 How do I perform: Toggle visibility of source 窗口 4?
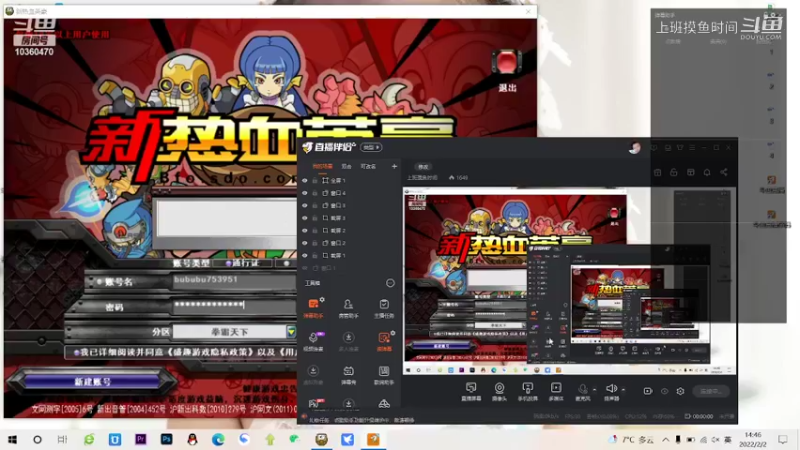[305, 193]
